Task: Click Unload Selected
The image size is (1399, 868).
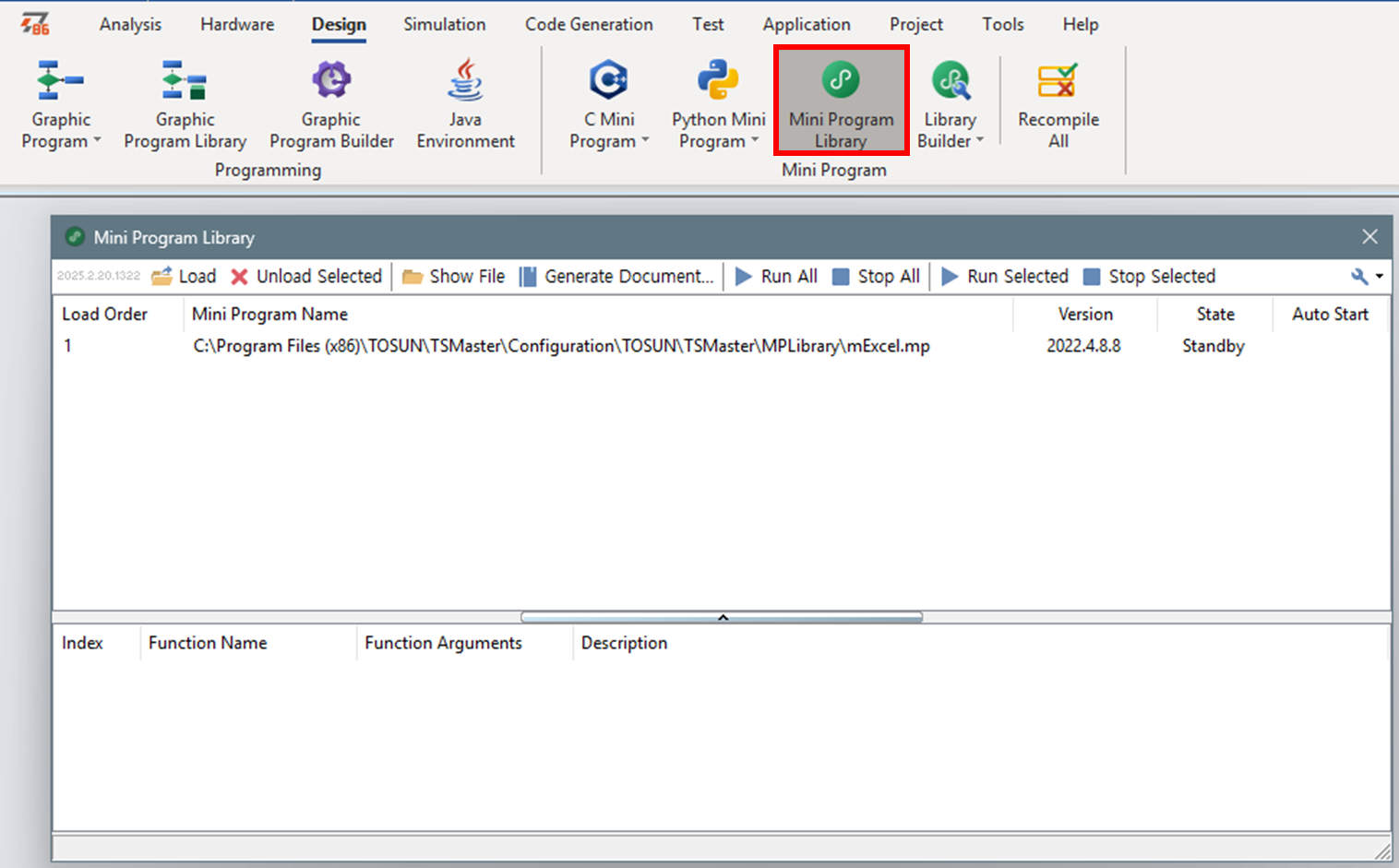Action: 305,276
